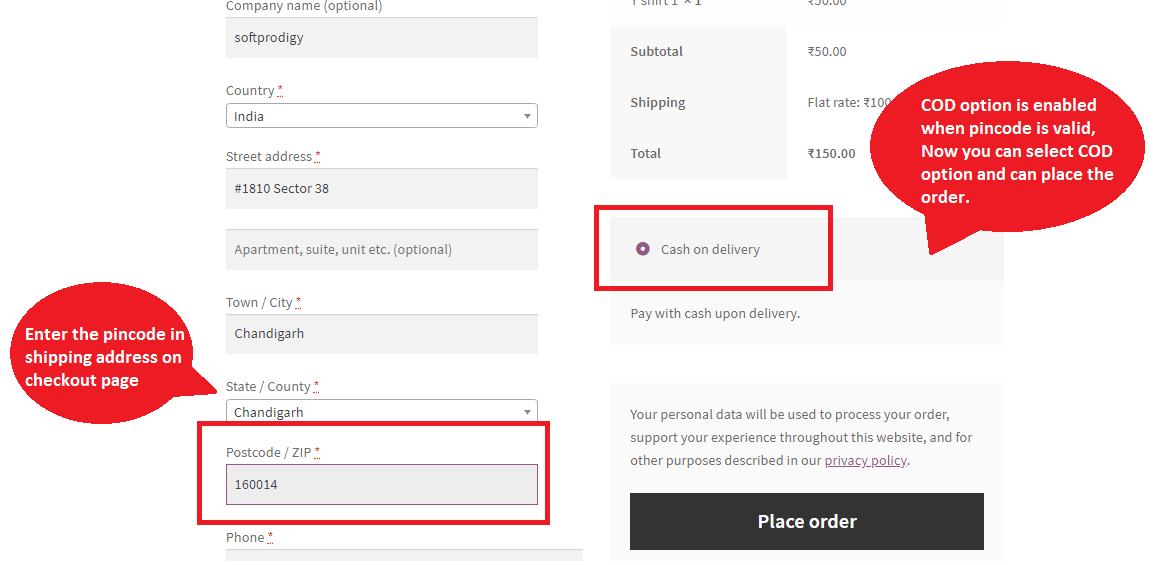Click the Country dropdown arrow
Viewport: 1167px width, 565px height.
(x=527, y=117)
